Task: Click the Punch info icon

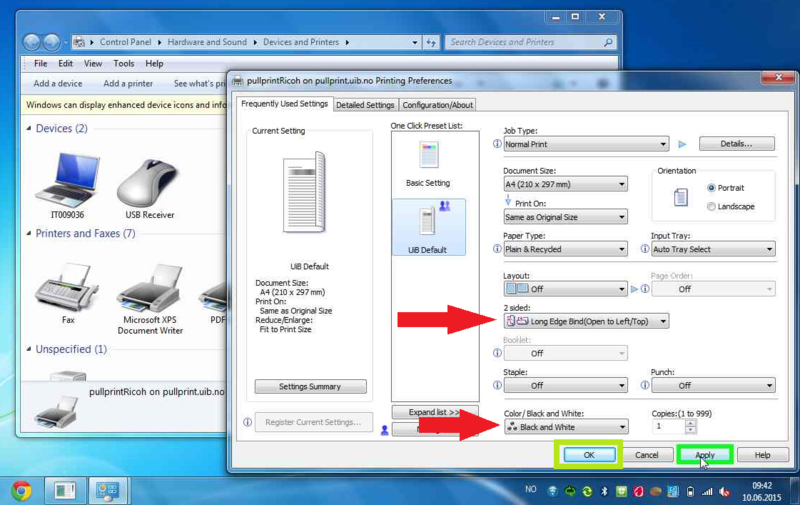Action: (x=644, y=385)
